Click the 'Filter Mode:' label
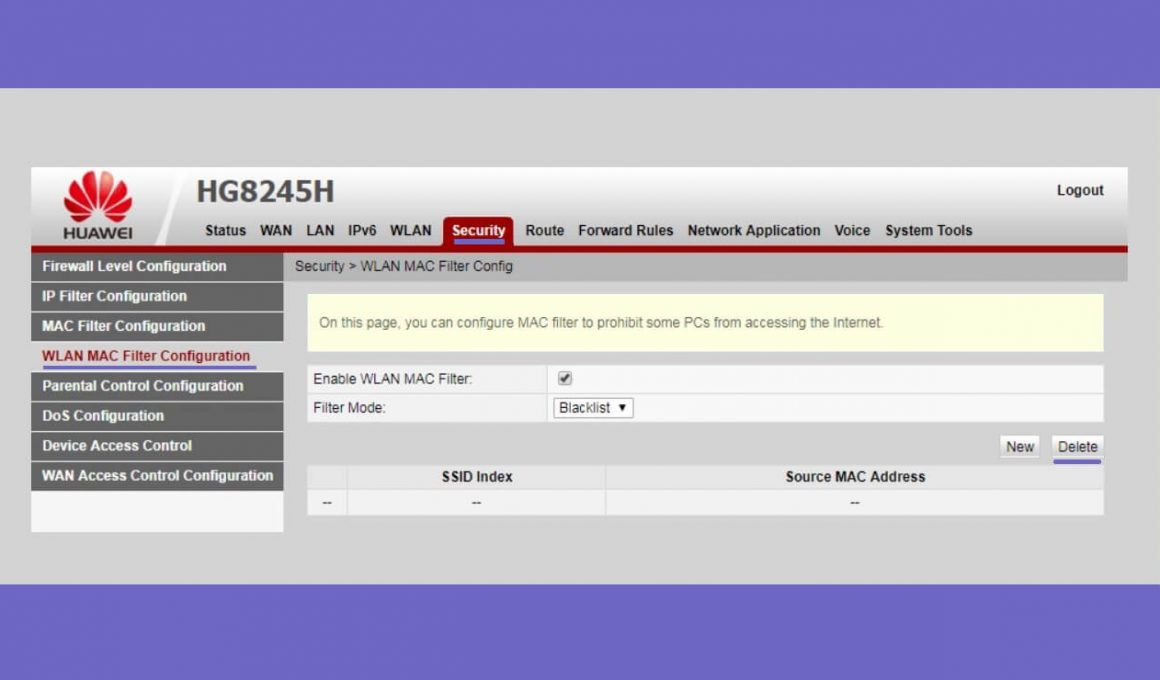Viewport: 1160px width, 680px height. click(349, 408)
